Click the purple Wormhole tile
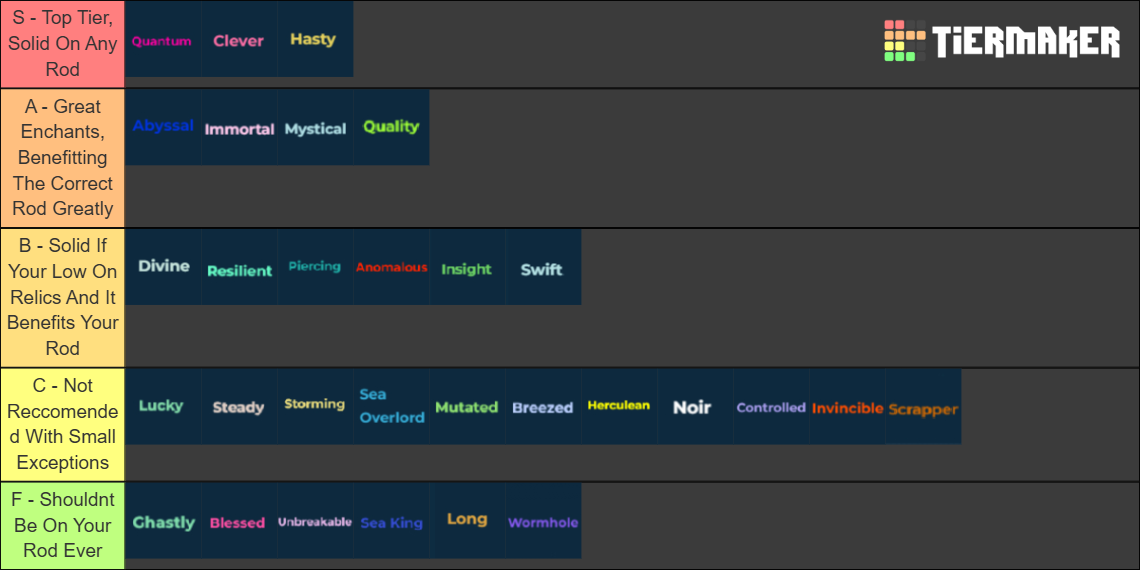The width and height of the screenshot is (1140, 570). [543, 521]
